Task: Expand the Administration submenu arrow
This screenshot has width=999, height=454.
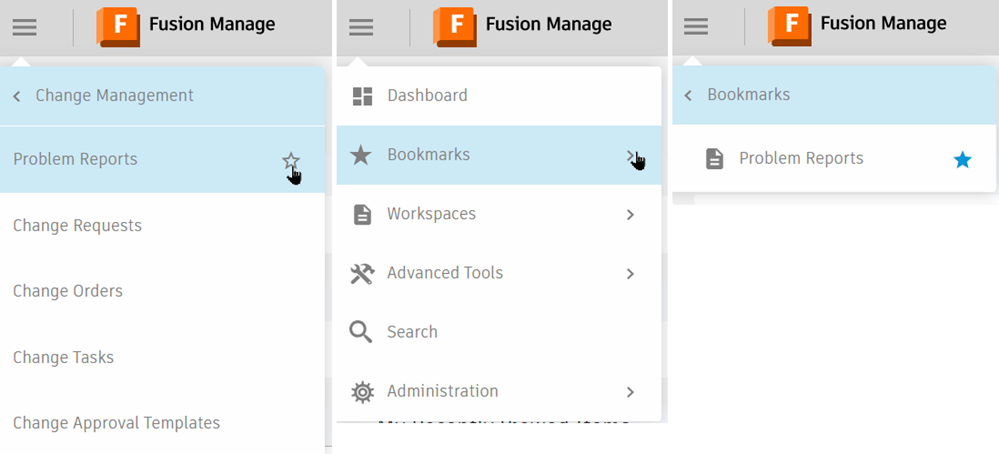Action: tap(630, 391)
